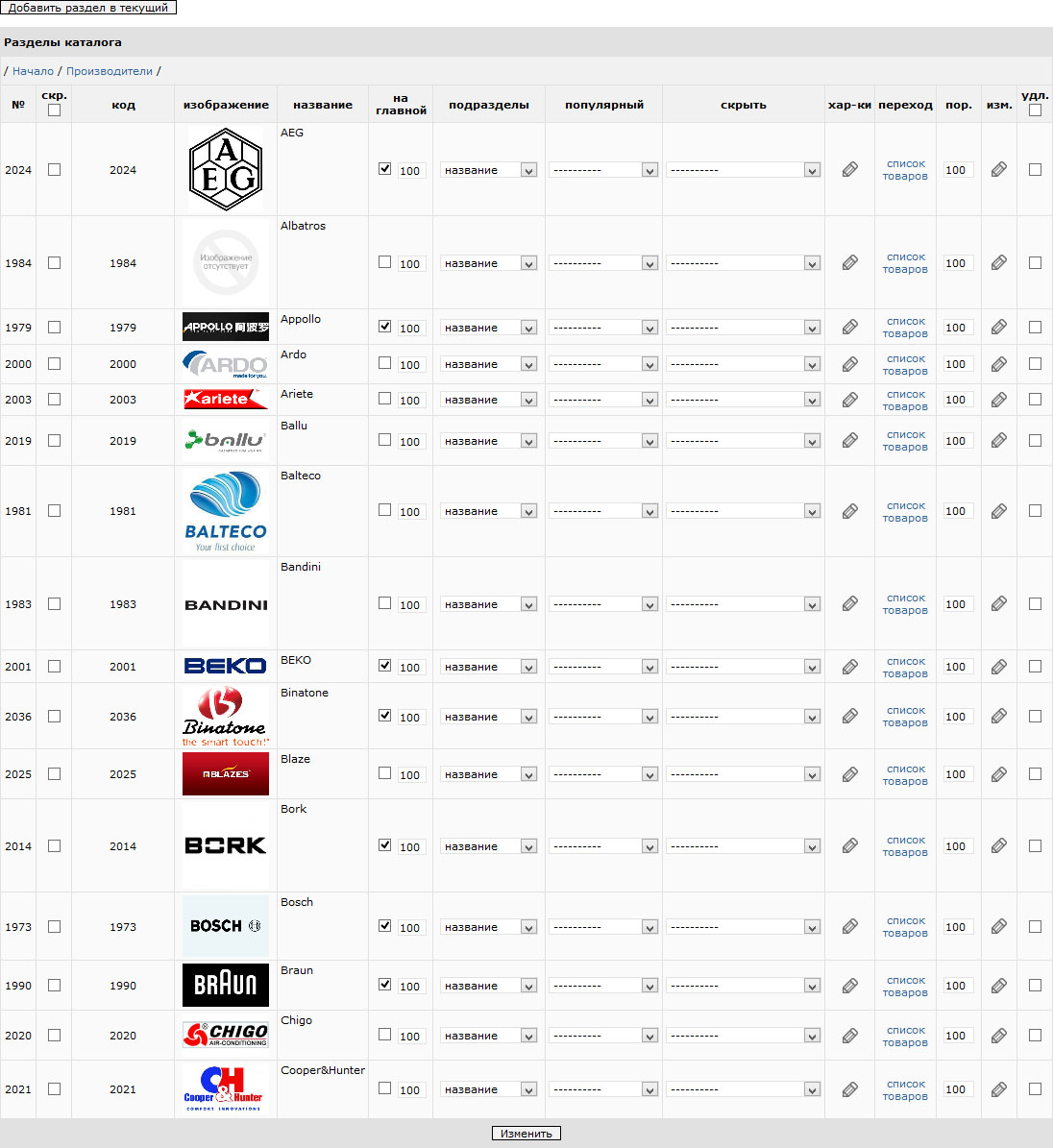Image resolution: width=1053 pixels, height=1148 pixels.
Task: Open хар-ки pencil icon for Appollo
Action: click(x=849, y=328)
